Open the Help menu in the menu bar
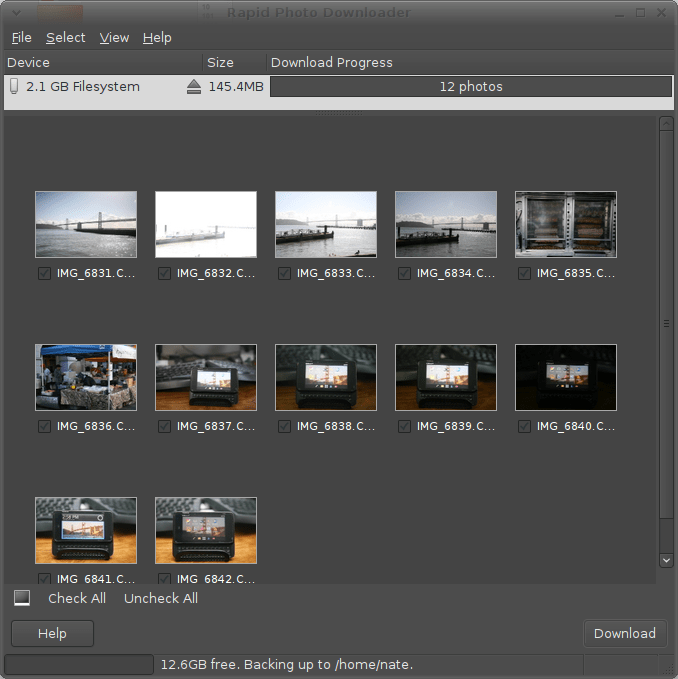Image resolution: width=678 pixels, height=679 pixels. pos(157,38)
